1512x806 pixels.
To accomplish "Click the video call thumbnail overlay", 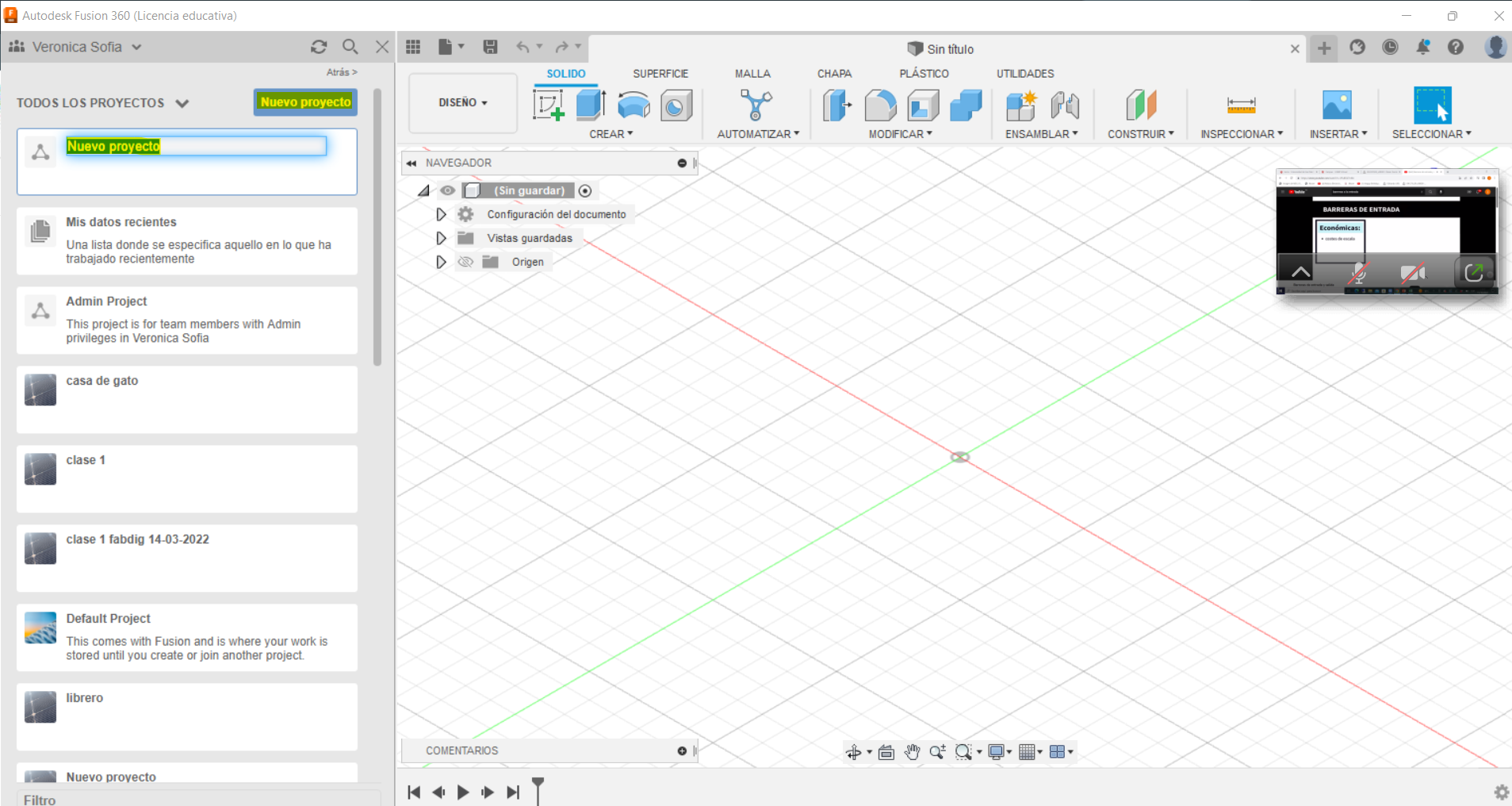I will (x=1387, y=231).
